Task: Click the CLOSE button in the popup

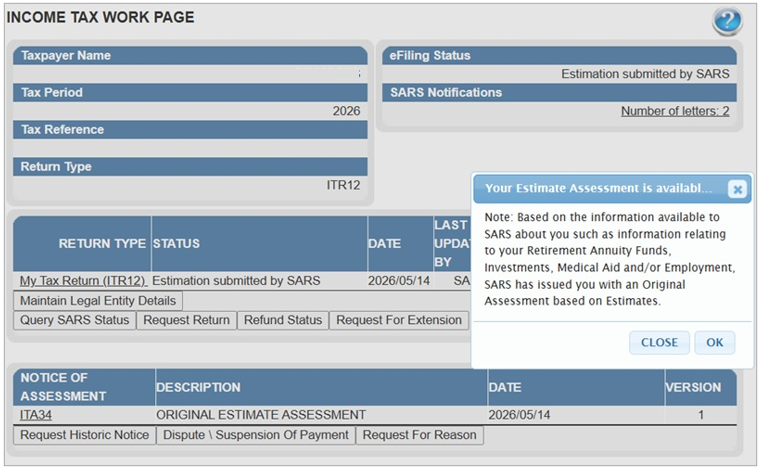Action: (x=659, y=343)
